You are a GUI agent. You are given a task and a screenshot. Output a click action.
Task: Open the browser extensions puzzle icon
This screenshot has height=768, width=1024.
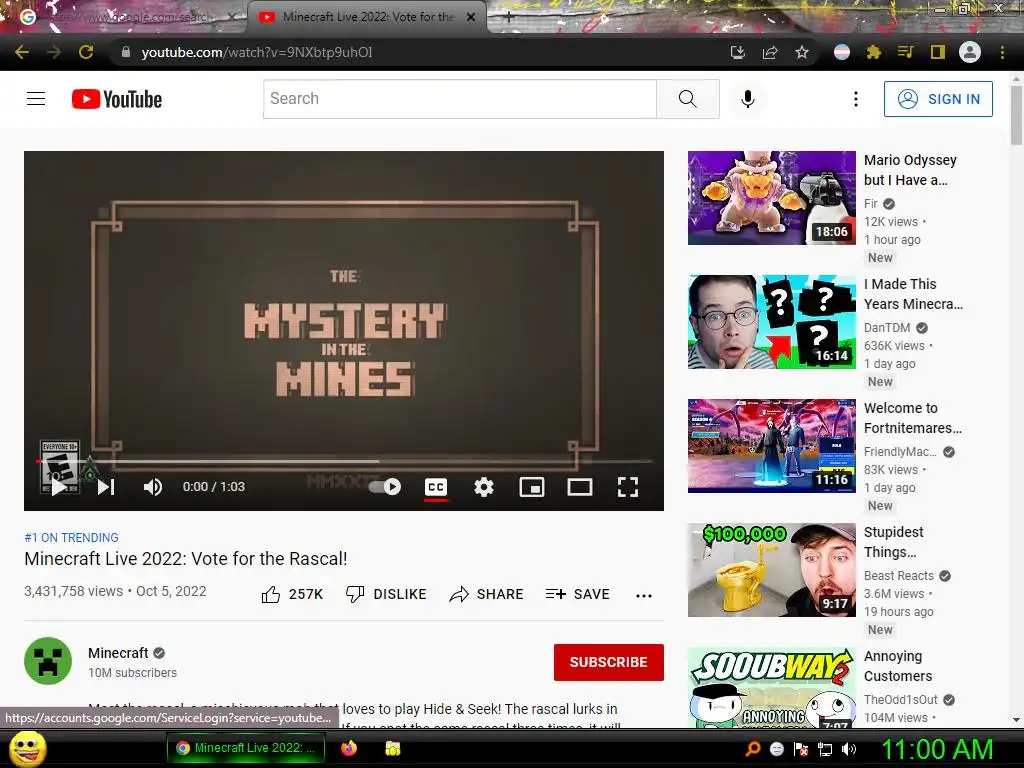874,52
